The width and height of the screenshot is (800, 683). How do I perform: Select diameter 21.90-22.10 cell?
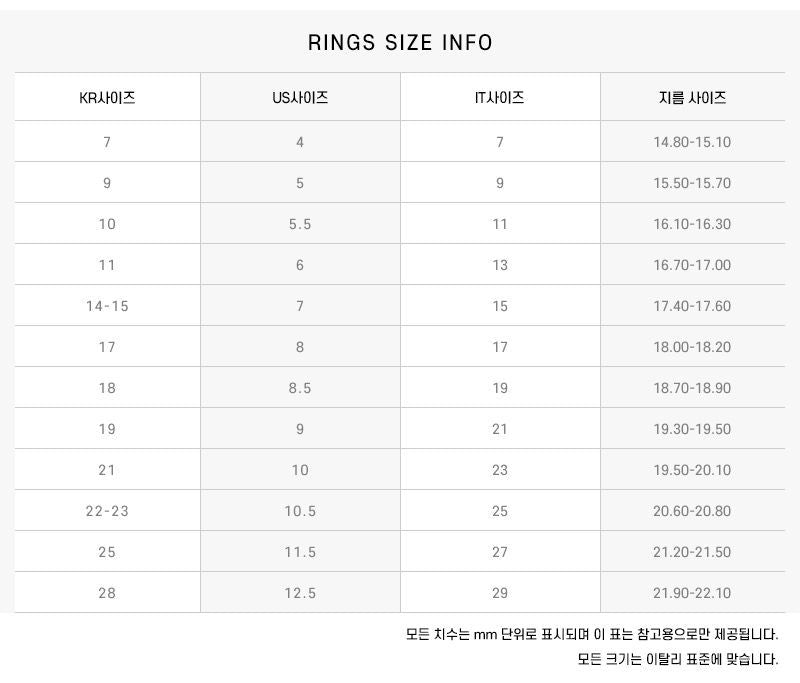pyautogui.click(x=692, y=593)
